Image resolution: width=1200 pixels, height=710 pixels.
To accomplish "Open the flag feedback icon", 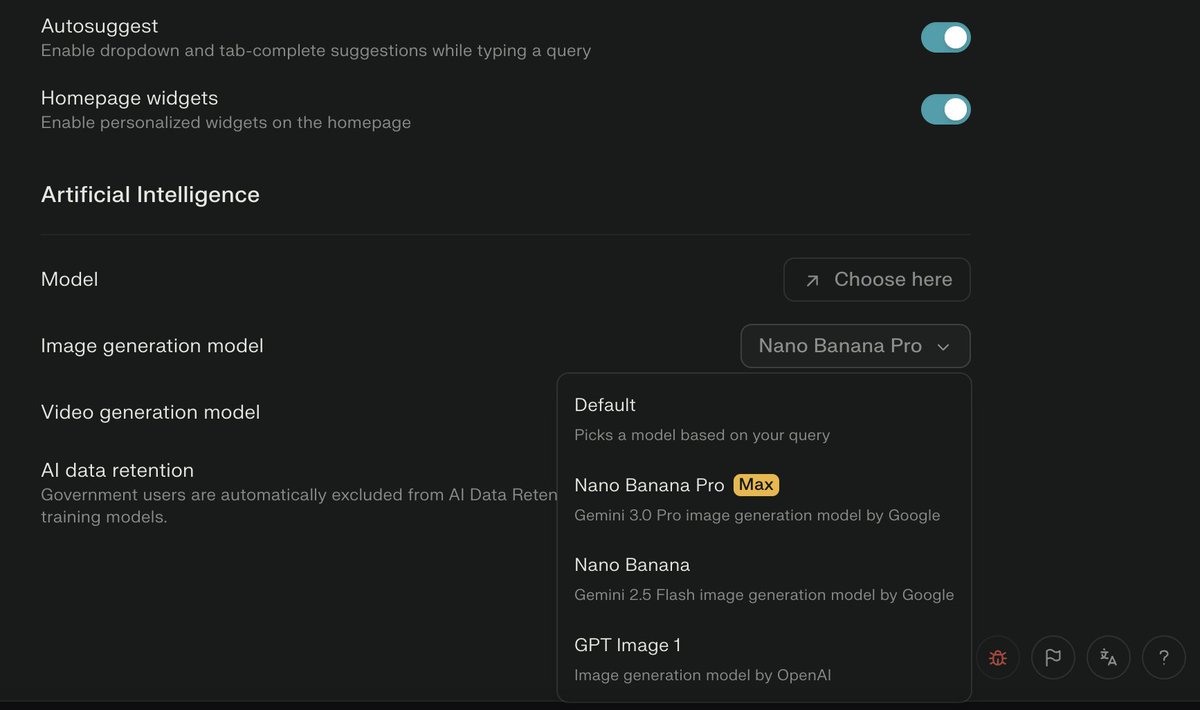I will [x=1053, y=658].
